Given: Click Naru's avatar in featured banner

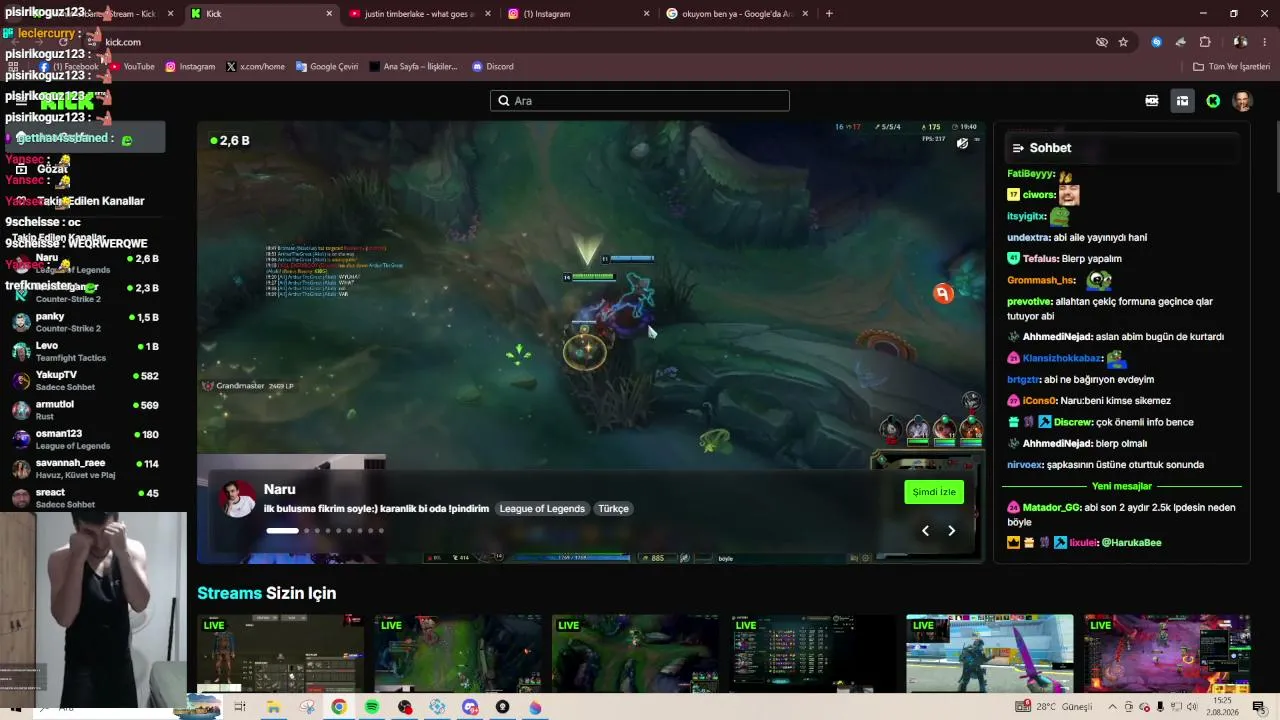Looking at the screenshot, I should (x=238, y=499).
